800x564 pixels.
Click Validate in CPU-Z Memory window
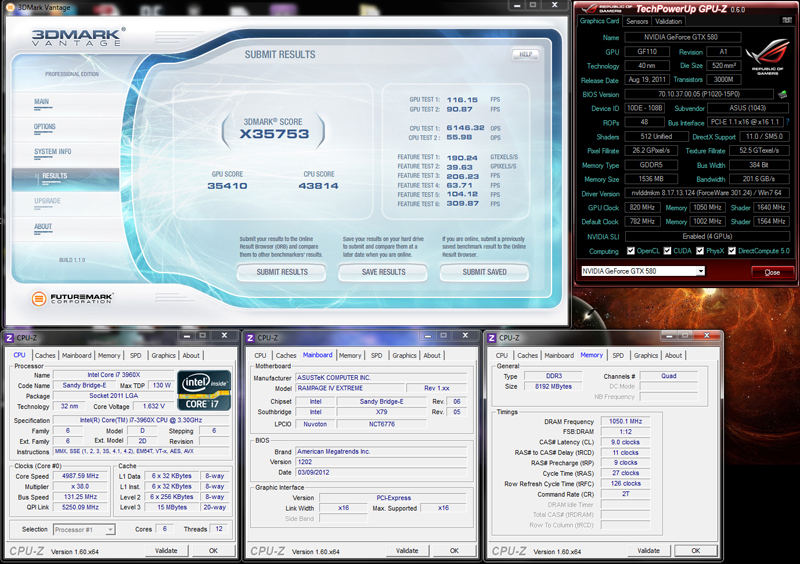pos(648,551)
